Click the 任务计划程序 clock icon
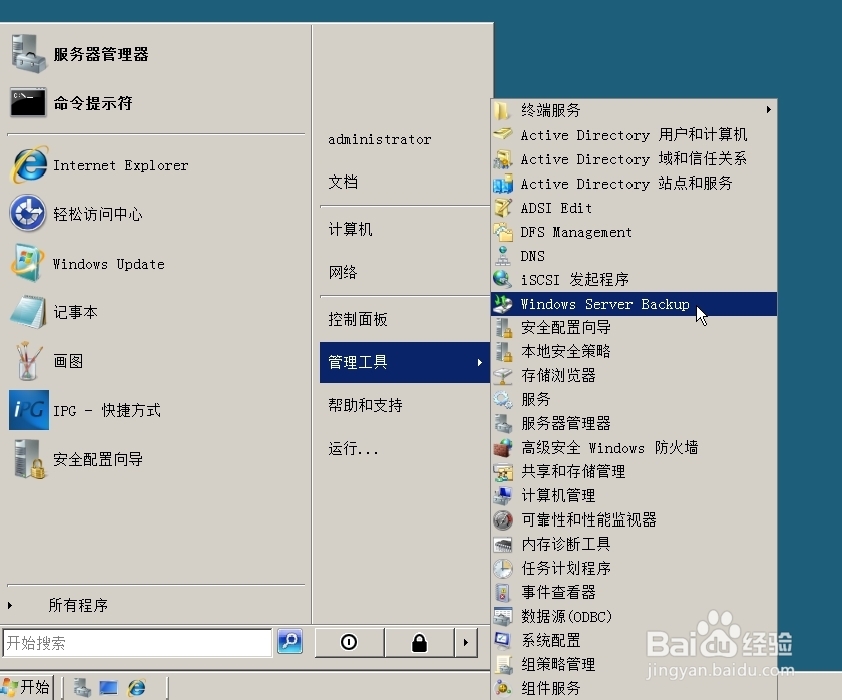Viewport: 842px width, 700px height. point(503,568)
